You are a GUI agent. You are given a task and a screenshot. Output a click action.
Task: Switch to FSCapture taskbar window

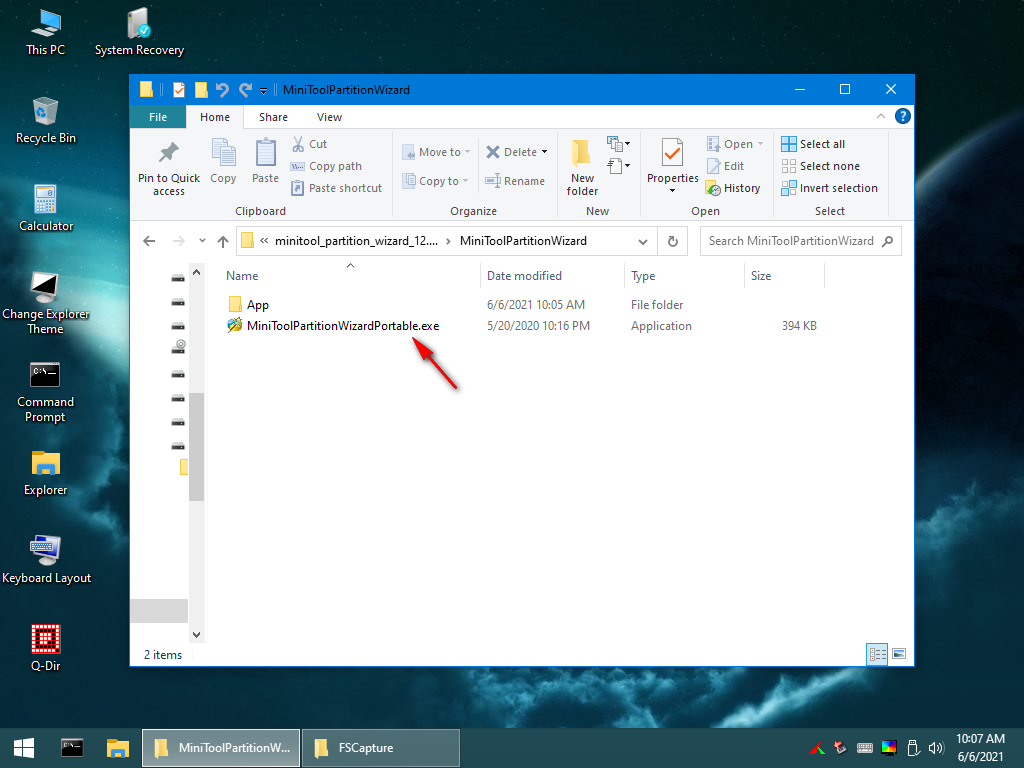tap(381, 748)
